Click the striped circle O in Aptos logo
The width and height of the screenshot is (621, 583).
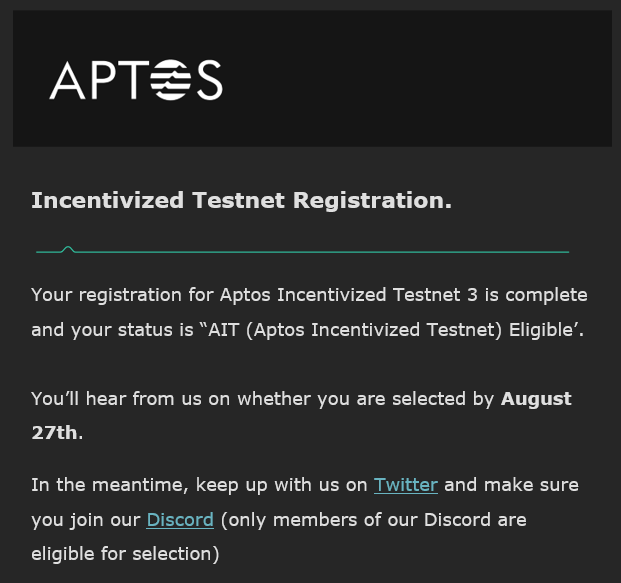click(x=171, y=80)
